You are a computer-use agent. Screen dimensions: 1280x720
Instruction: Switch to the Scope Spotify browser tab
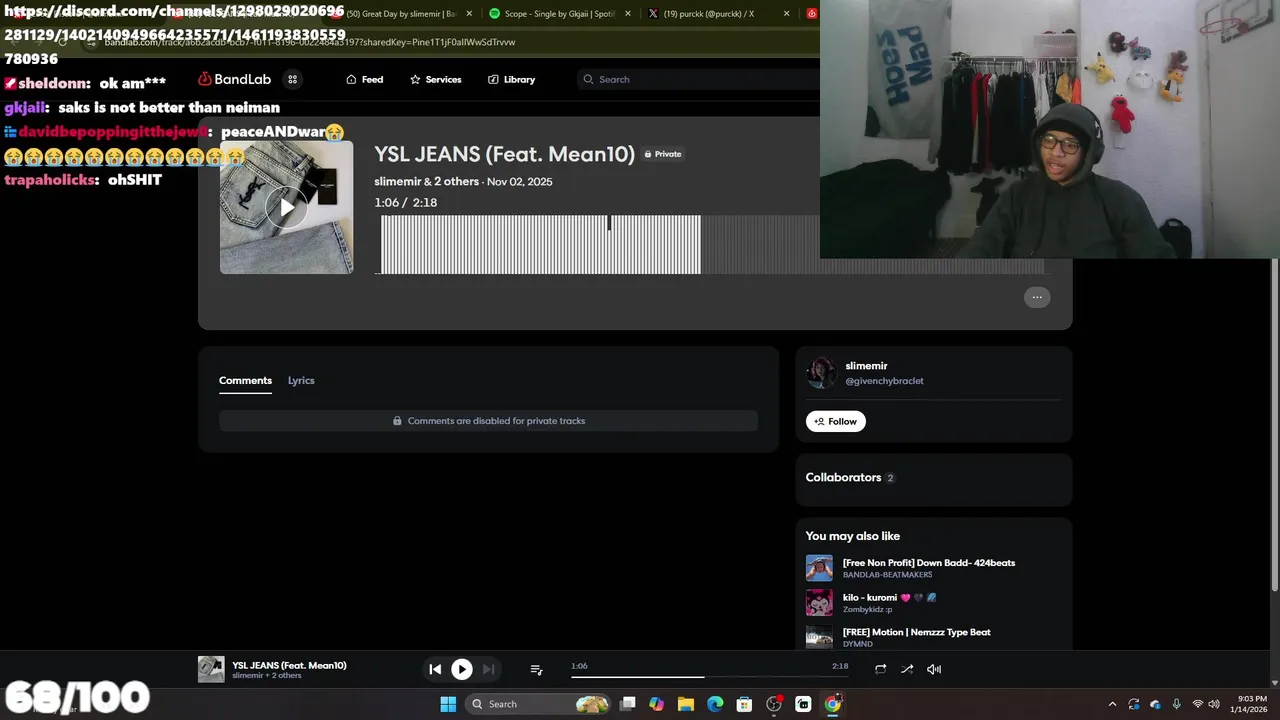point(560,14)
